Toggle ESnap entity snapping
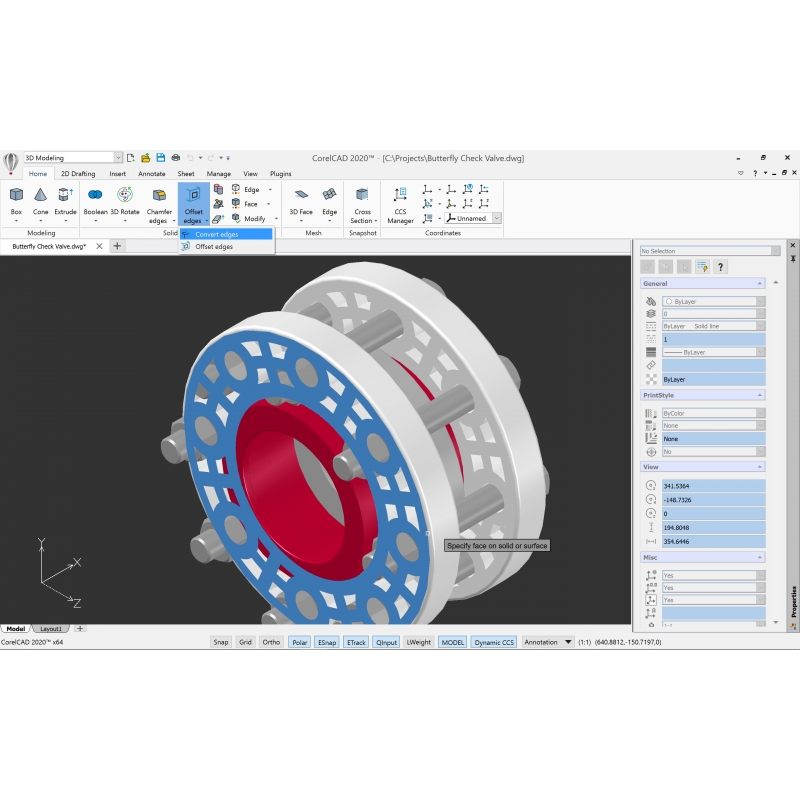 327,642
